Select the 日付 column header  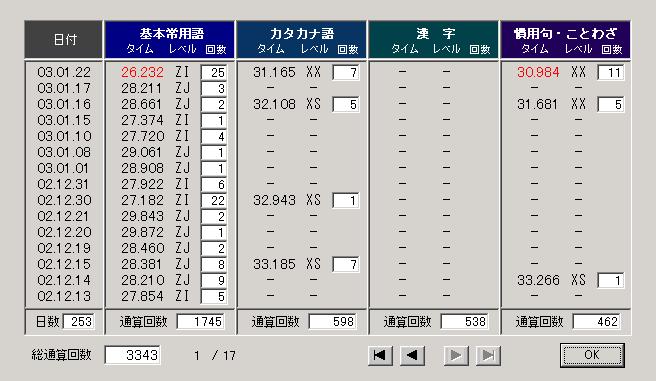coord(64,40)
